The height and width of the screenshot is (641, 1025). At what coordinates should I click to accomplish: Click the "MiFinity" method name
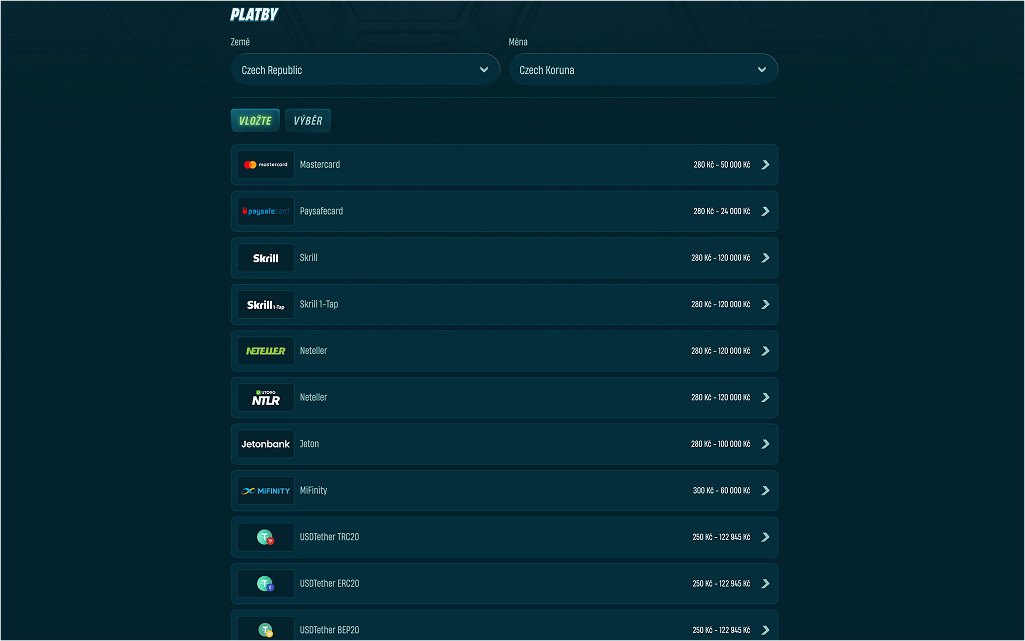pos(313,491)
